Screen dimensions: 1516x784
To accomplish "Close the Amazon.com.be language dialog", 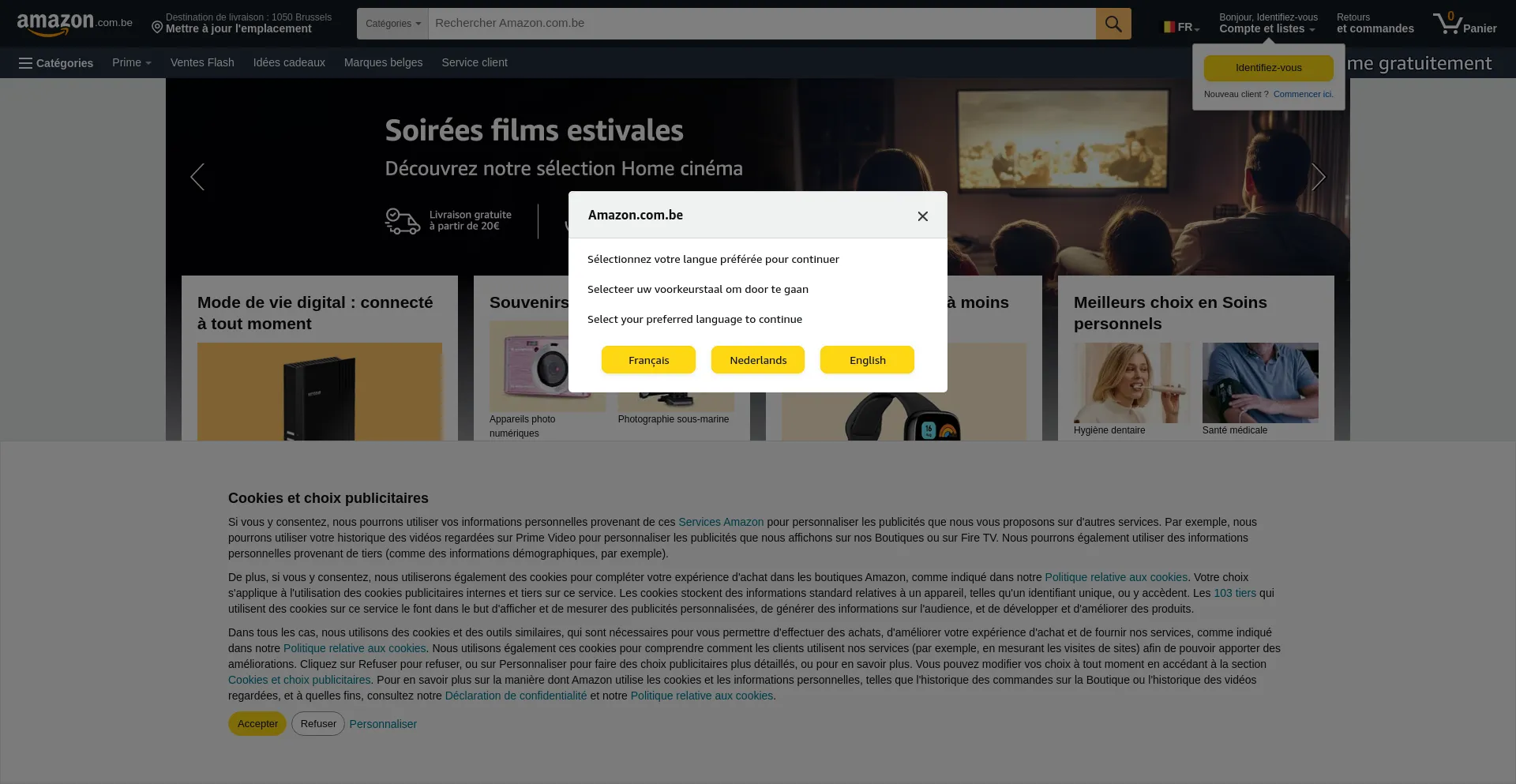I will pyautogui.click(x=922, y=216).
